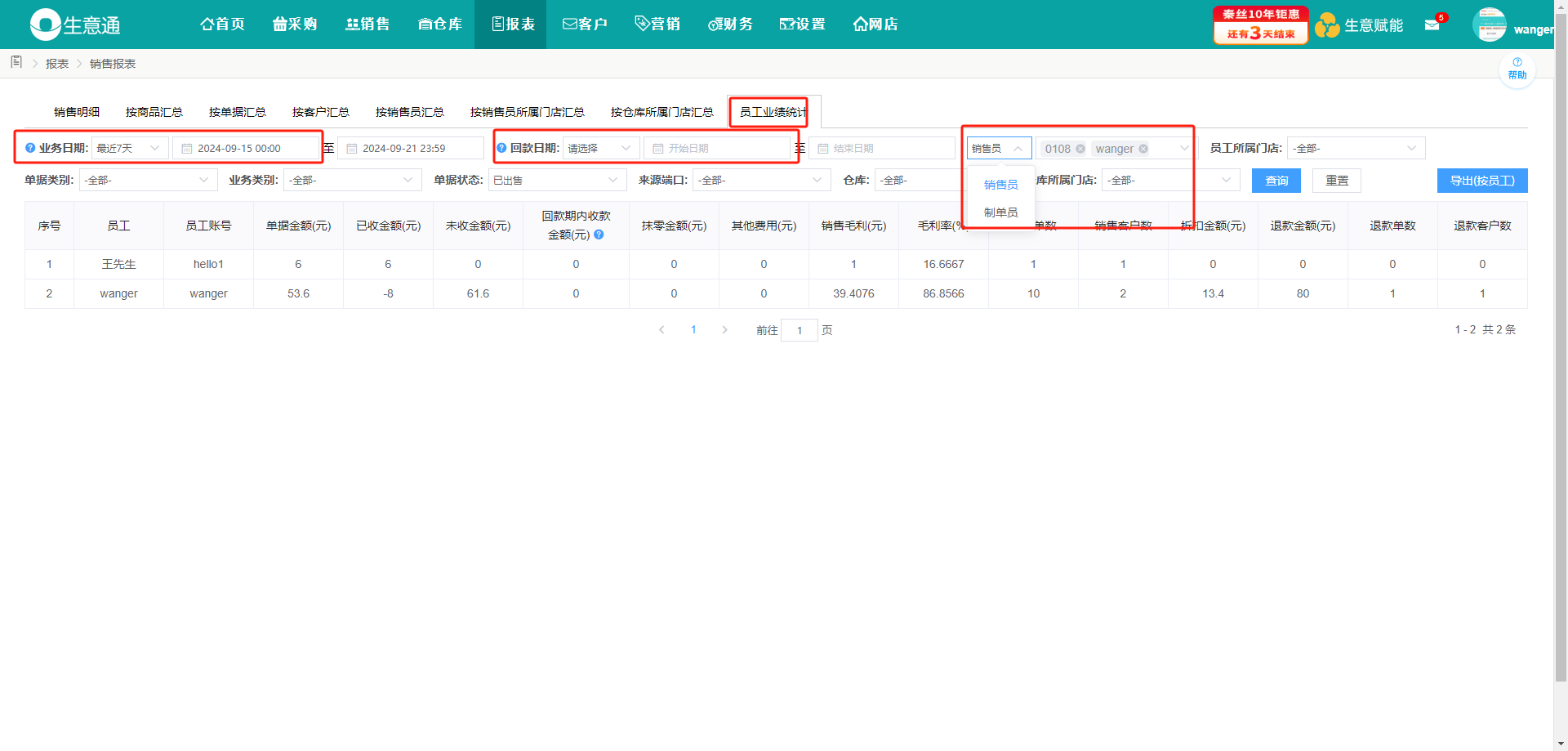Remove the 0108 tag
Screen dimensions: 1568x751
pyautogui.click(x=1080, y=149)
